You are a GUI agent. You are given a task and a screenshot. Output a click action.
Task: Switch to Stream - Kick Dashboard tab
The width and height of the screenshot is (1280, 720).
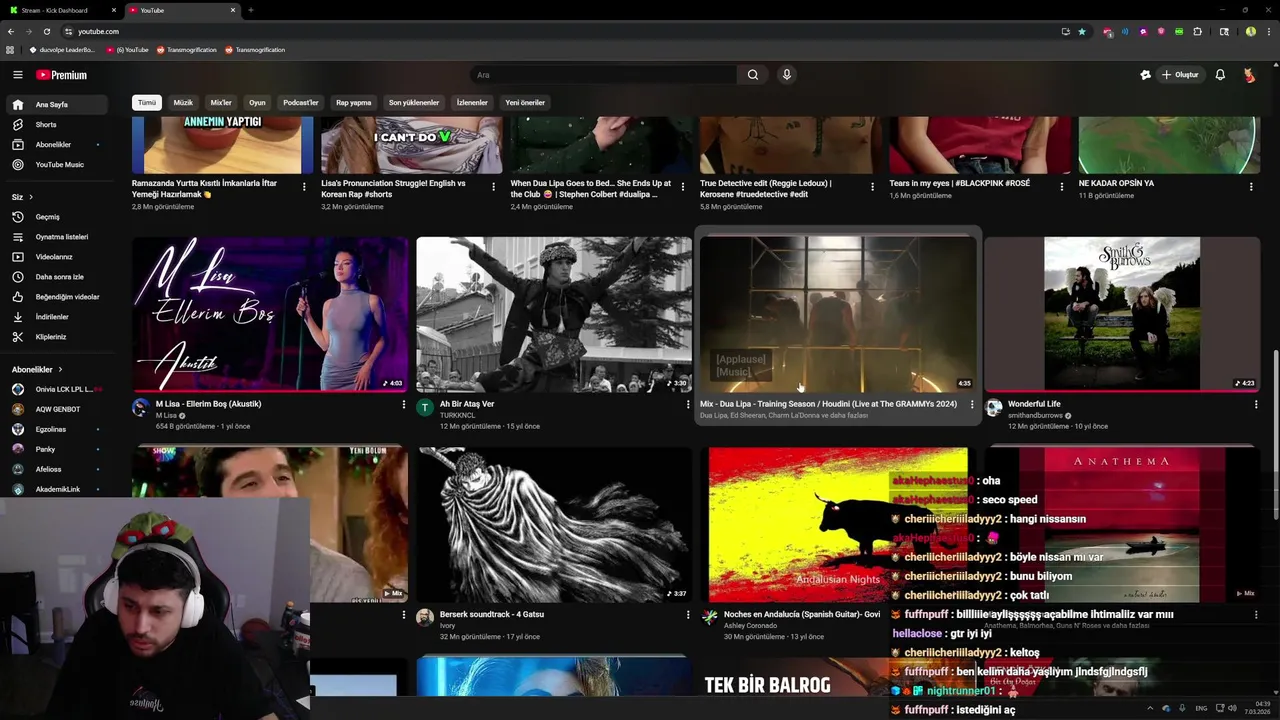pos(60,10)
